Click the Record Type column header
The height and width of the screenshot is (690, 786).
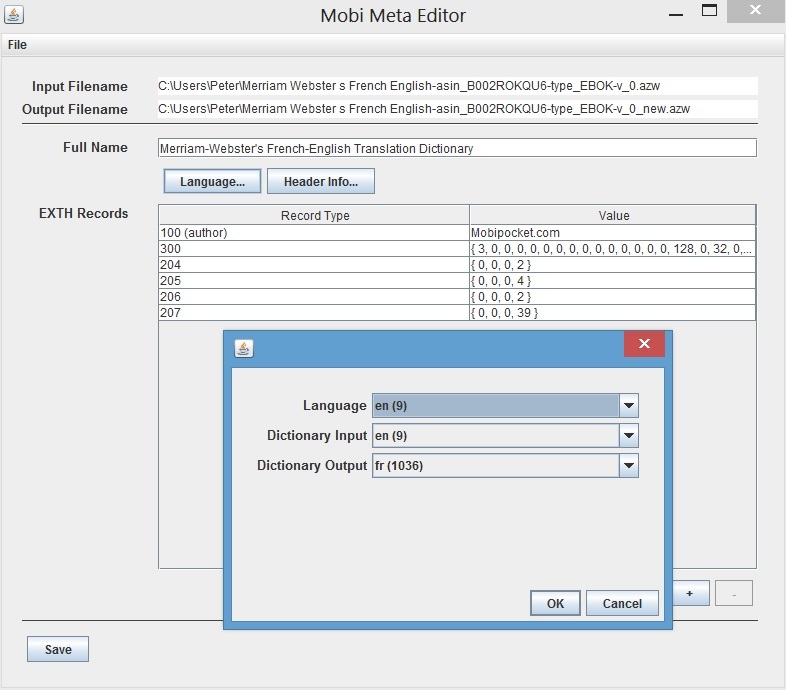pos(314,215)
